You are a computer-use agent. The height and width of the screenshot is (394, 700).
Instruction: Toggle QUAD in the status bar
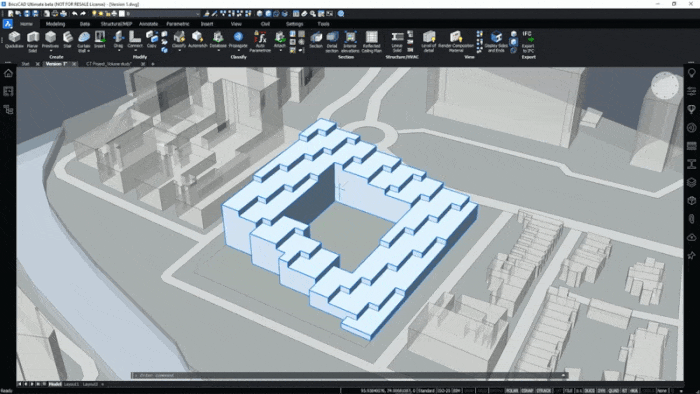(613, 391)
